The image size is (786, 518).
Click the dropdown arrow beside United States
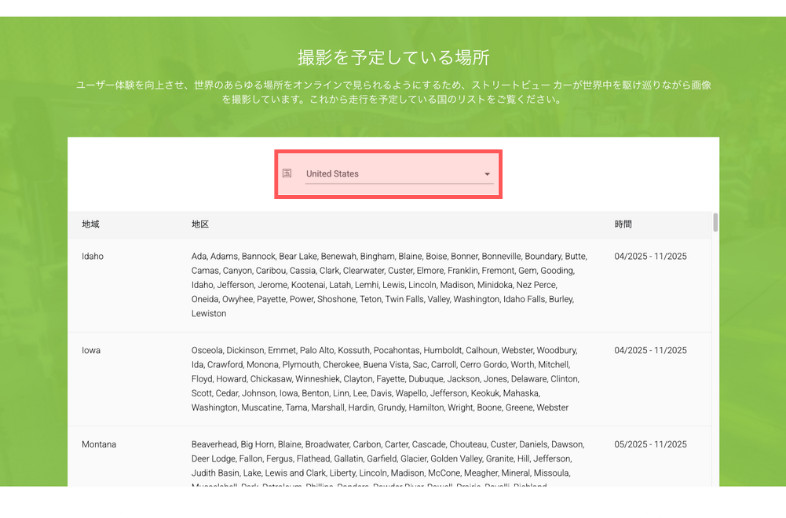coord(487,174)
